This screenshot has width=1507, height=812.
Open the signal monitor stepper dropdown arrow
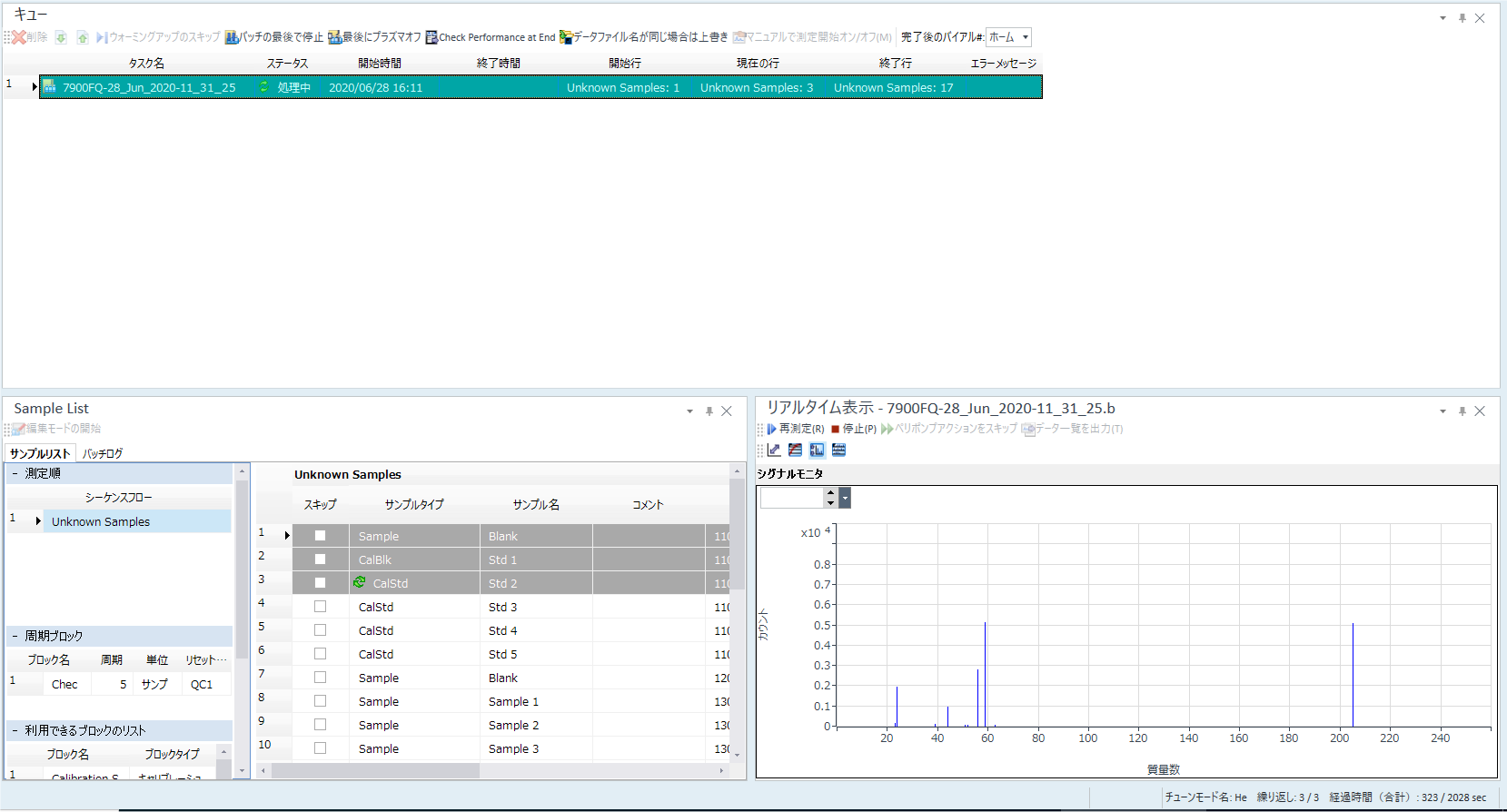coord(845,498)
